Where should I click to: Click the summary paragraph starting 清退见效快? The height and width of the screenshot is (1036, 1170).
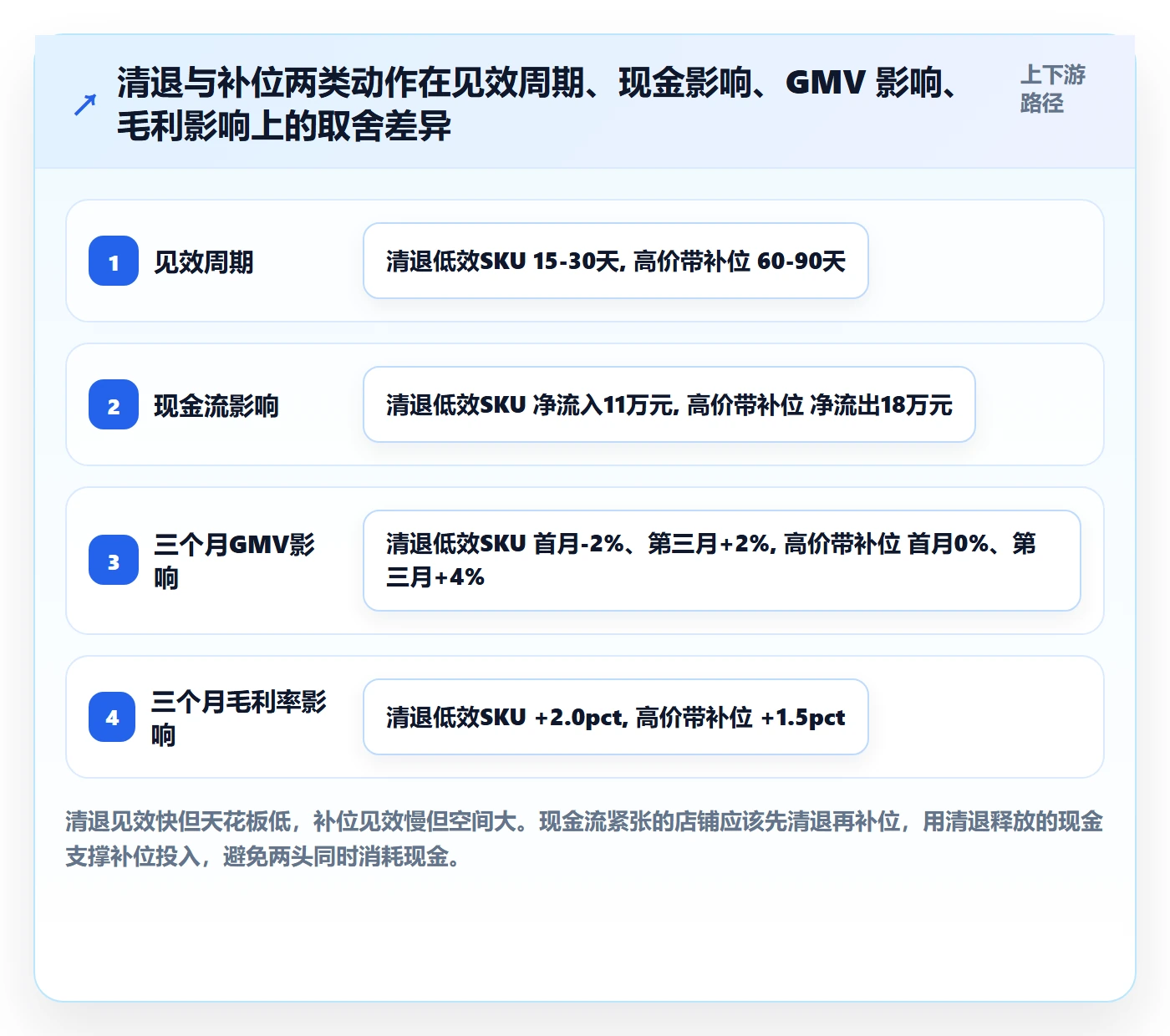coord(584,839)
